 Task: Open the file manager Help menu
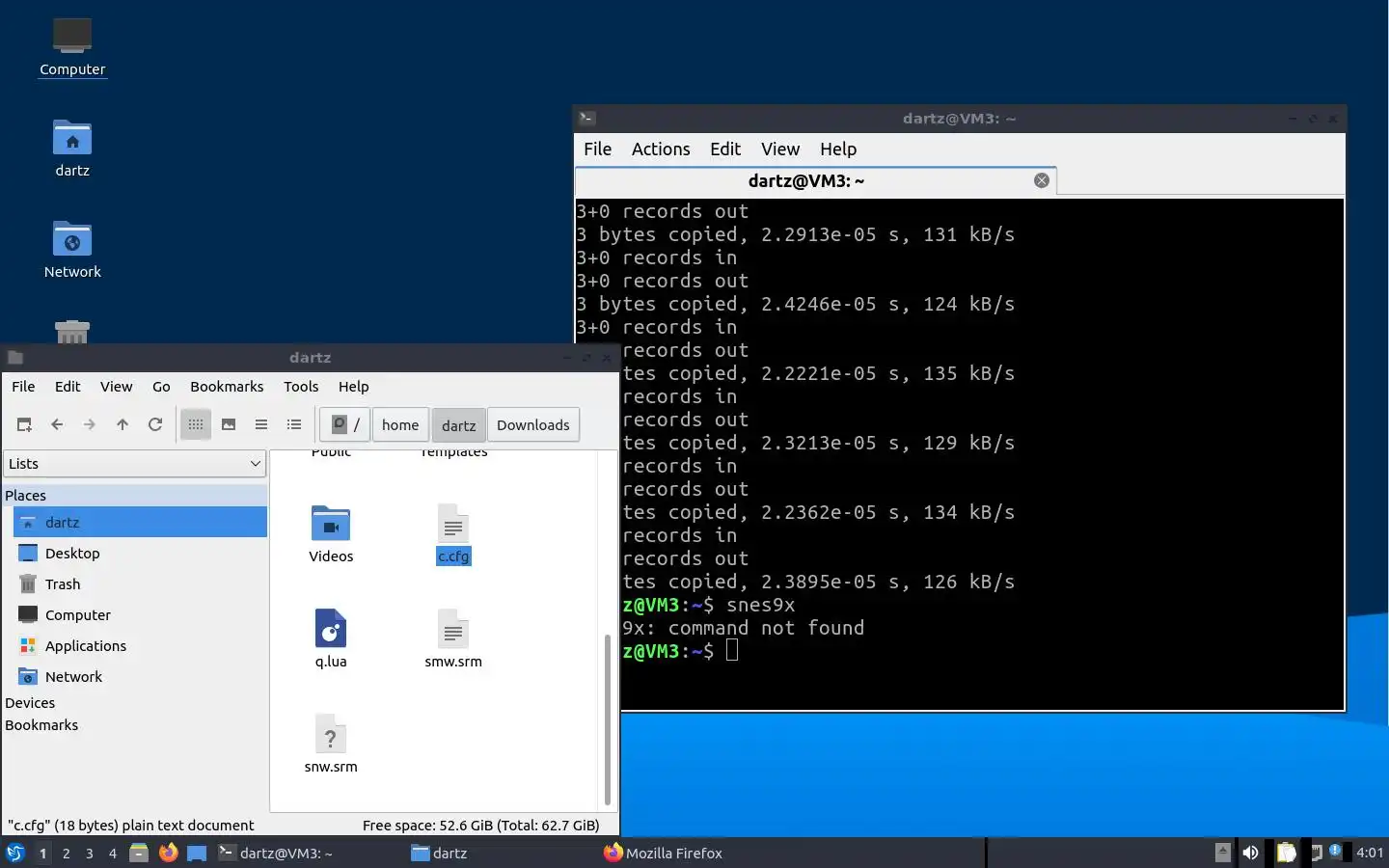tap(354, 387)
